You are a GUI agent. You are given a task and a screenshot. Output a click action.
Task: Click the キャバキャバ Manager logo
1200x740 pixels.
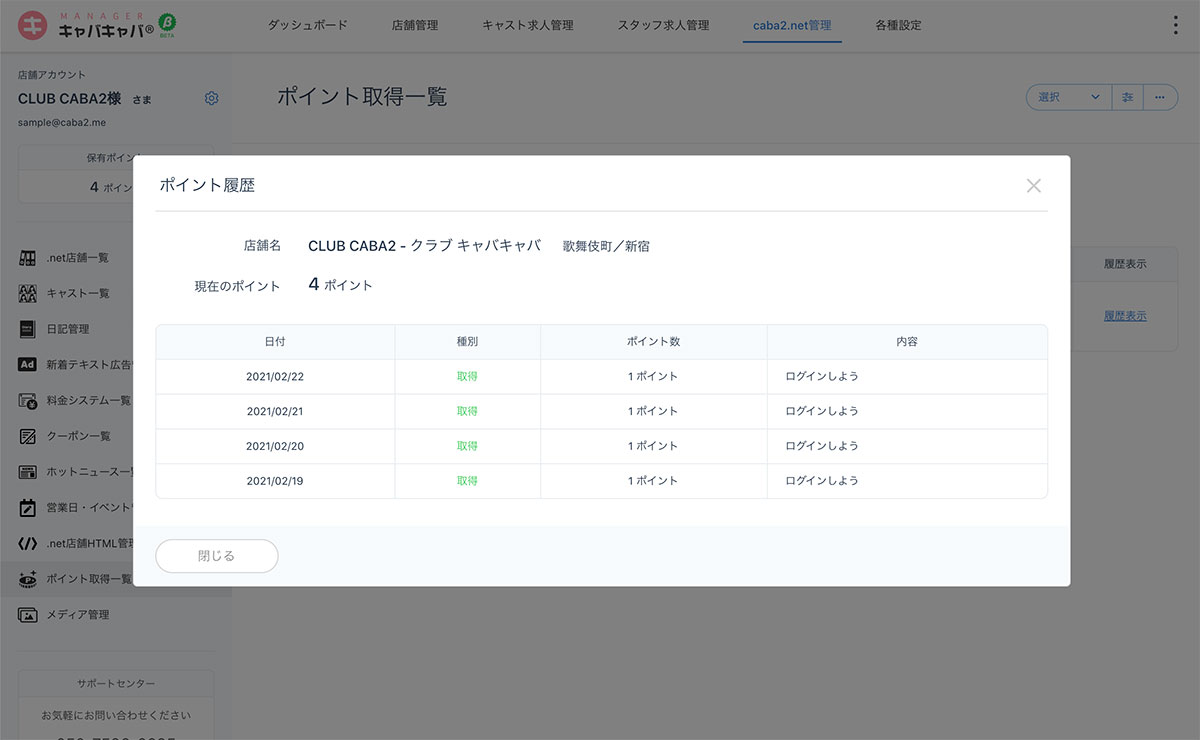pos(97,26)
